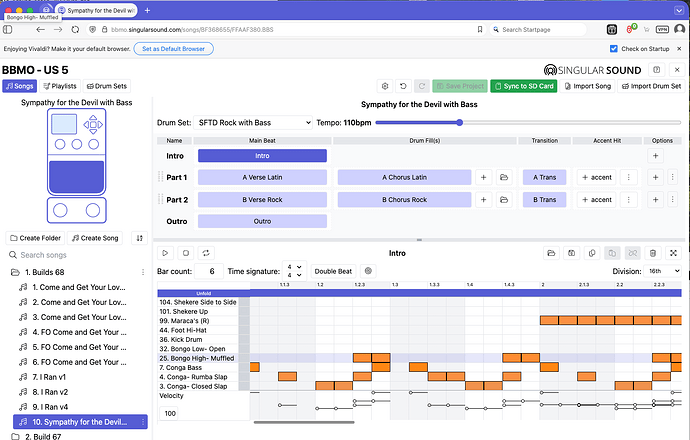Collapse the Builds 68 folder
The image size is (690, 440).
14,273
